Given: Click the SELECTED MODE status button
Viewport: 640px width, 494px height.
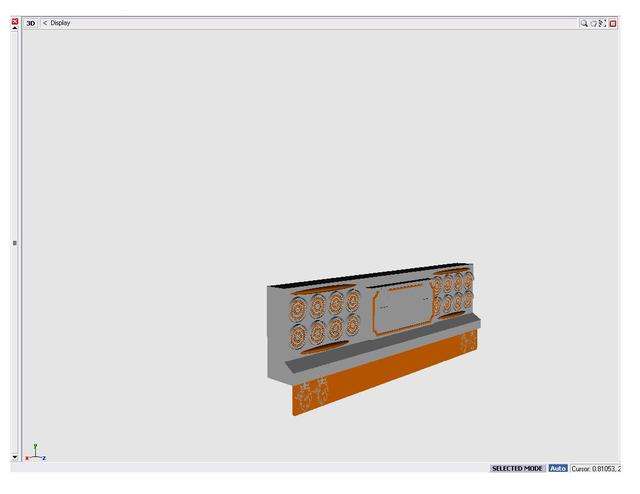Looking at the screenshot, I should click(517, 468).
